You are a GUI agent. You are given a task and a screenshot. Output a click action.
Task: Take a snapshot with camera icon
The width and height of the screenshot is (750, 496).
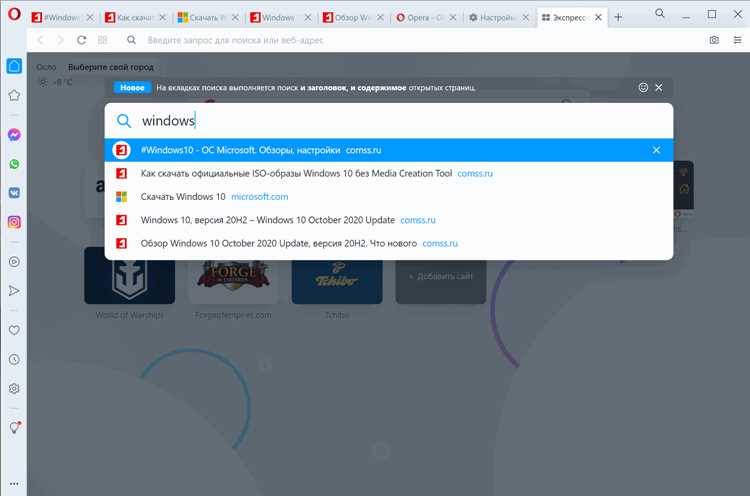tap(714, 40)
